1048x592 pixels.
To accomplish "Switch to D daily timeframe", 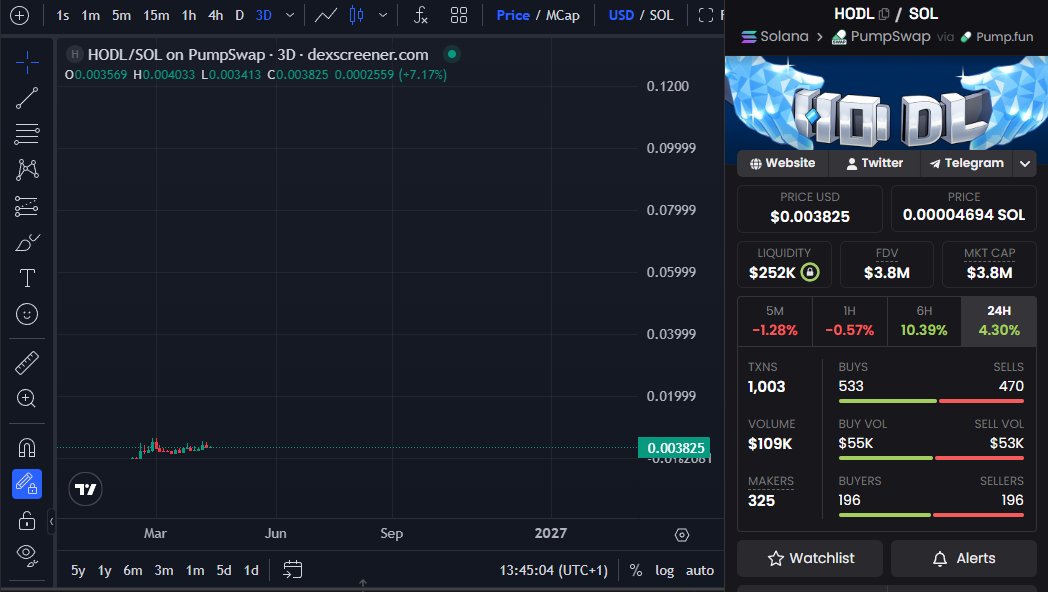I will 239,15.
